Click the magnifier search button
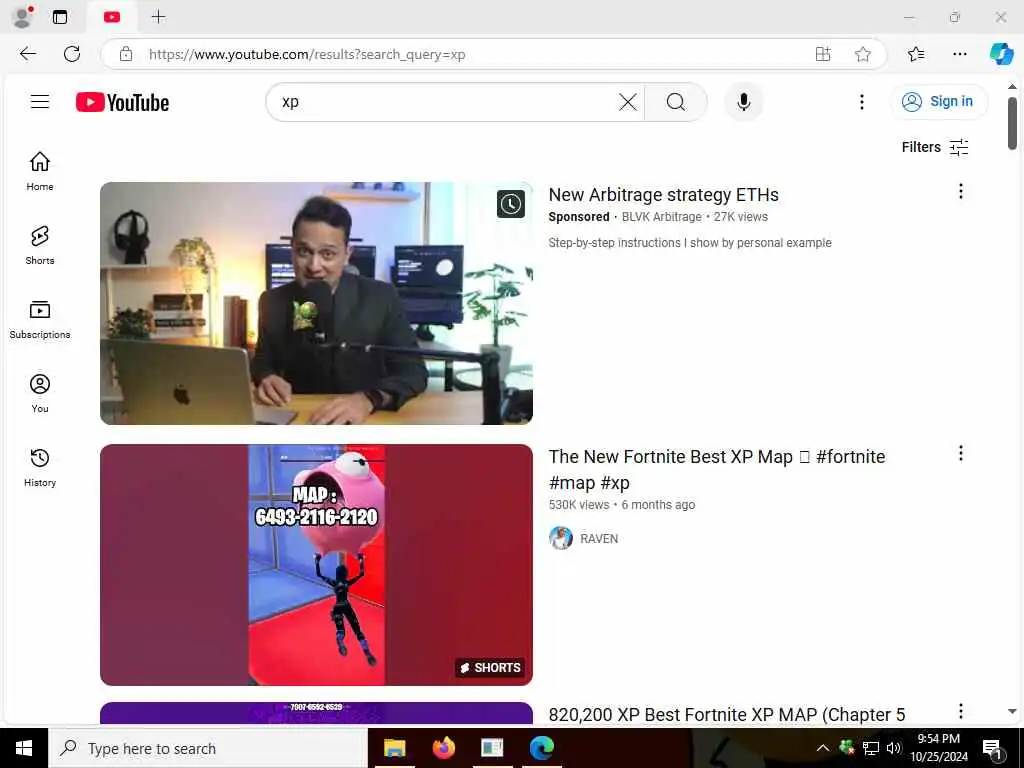This screenshot has width=1024, height=768. click(676, 102)
